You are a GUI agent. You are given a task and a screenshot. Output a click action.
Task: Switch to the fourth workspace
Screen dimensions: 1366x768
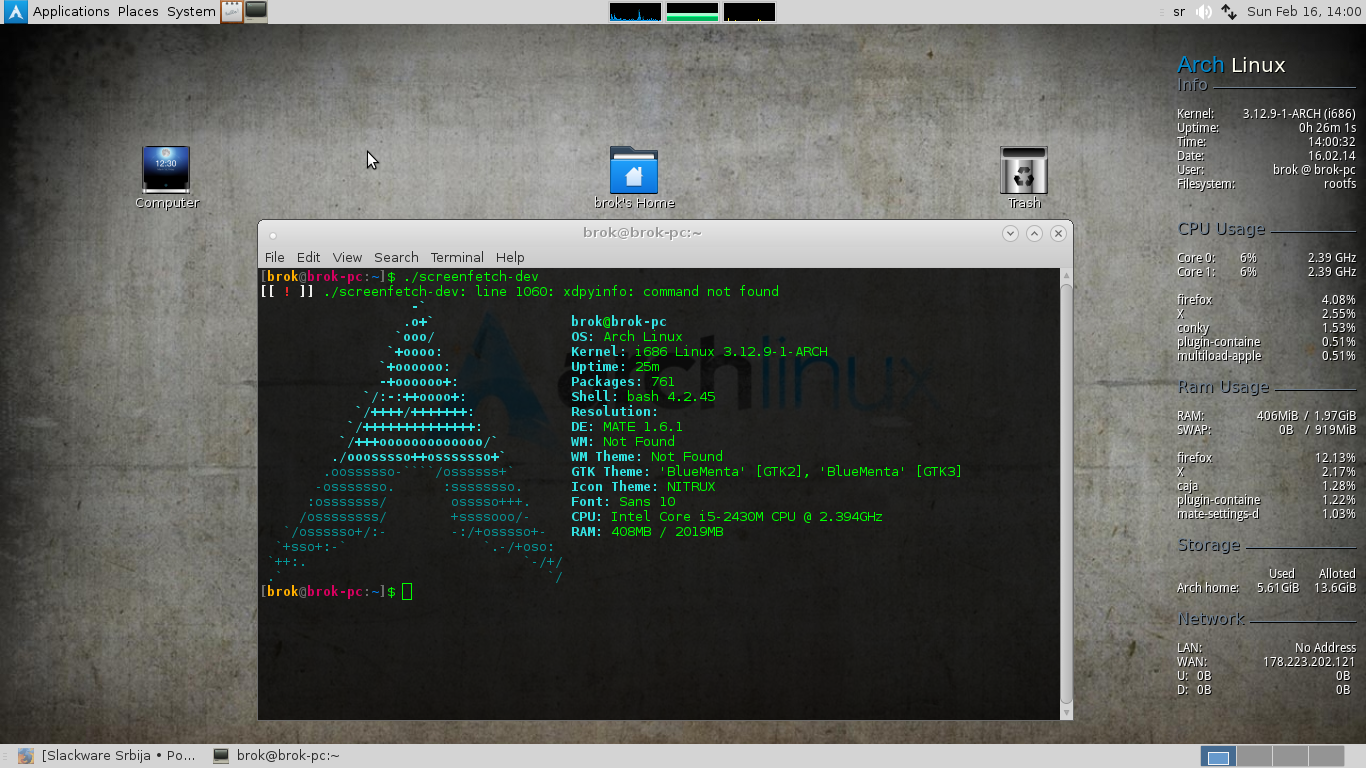[x=1326, y=757]
